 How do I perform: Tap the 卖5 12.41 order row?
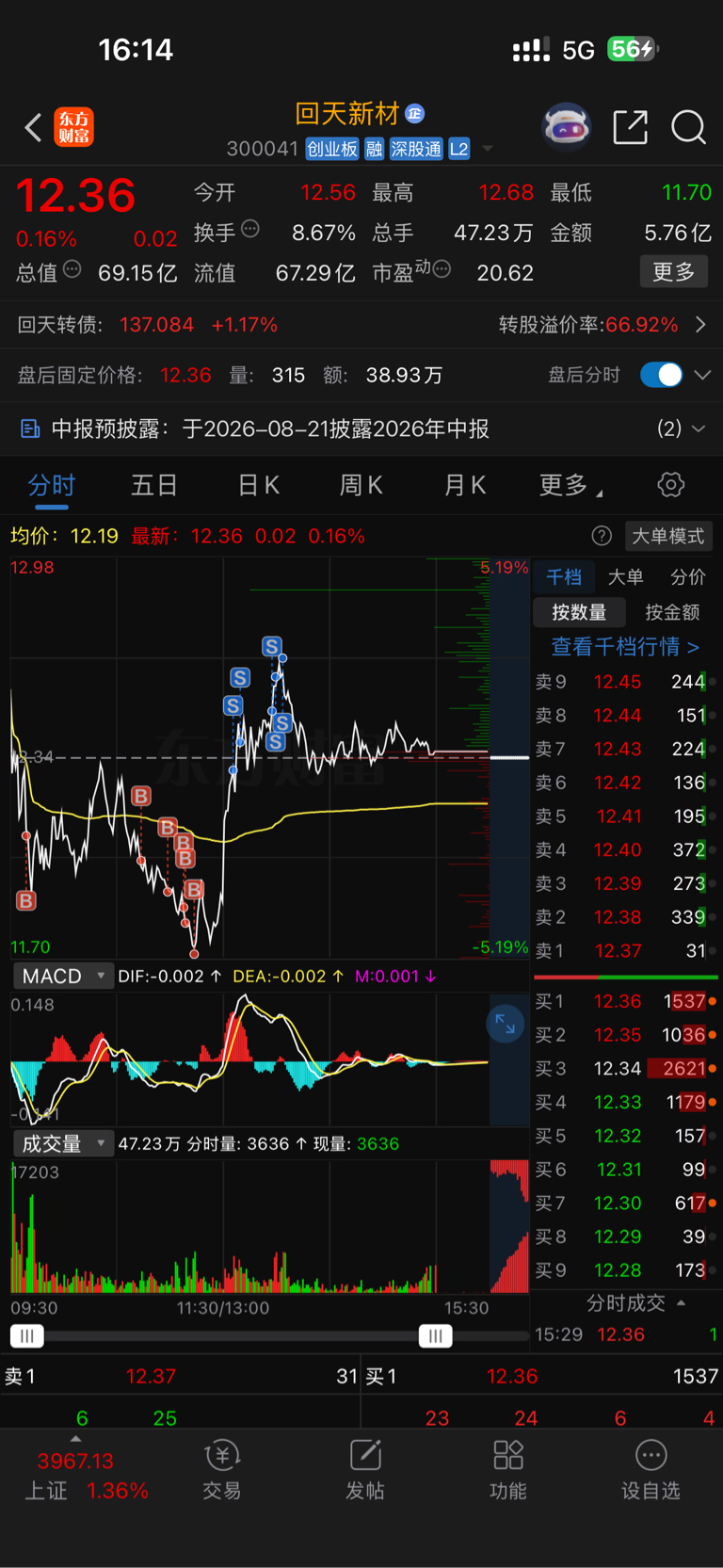[x=625, y=816]
